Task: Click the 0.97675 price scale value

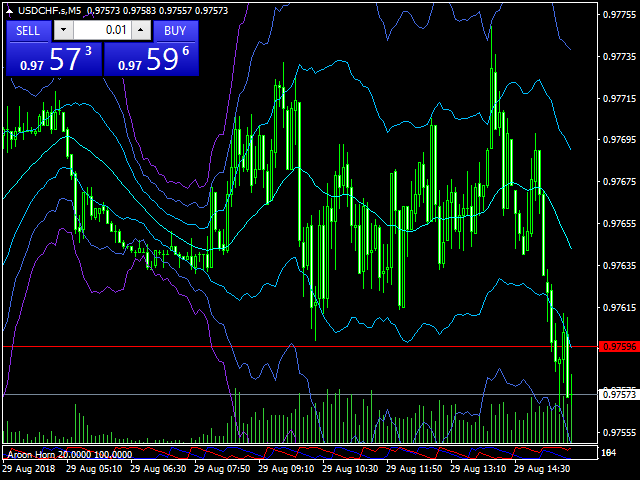Action: (x=620, y=182)
